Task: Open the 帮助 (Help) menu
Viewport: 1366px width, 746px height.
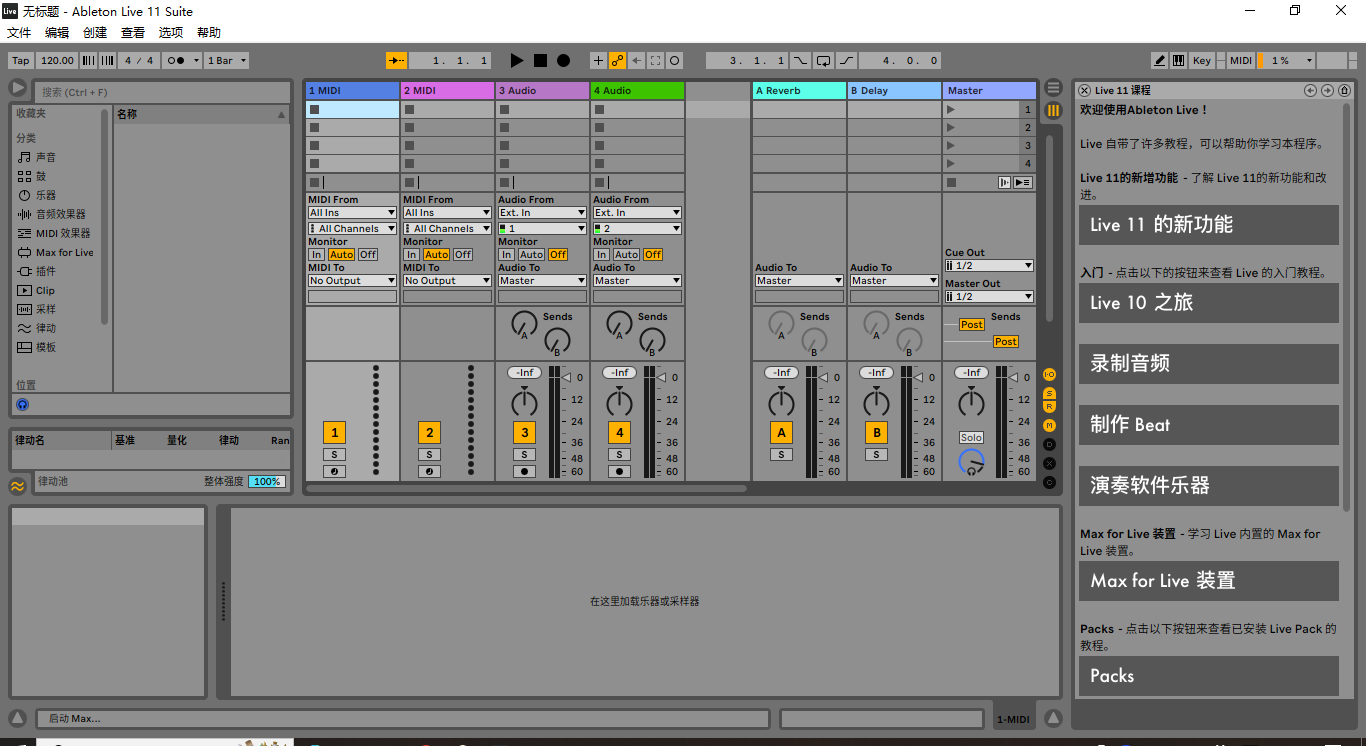Action: coord(209,33)
